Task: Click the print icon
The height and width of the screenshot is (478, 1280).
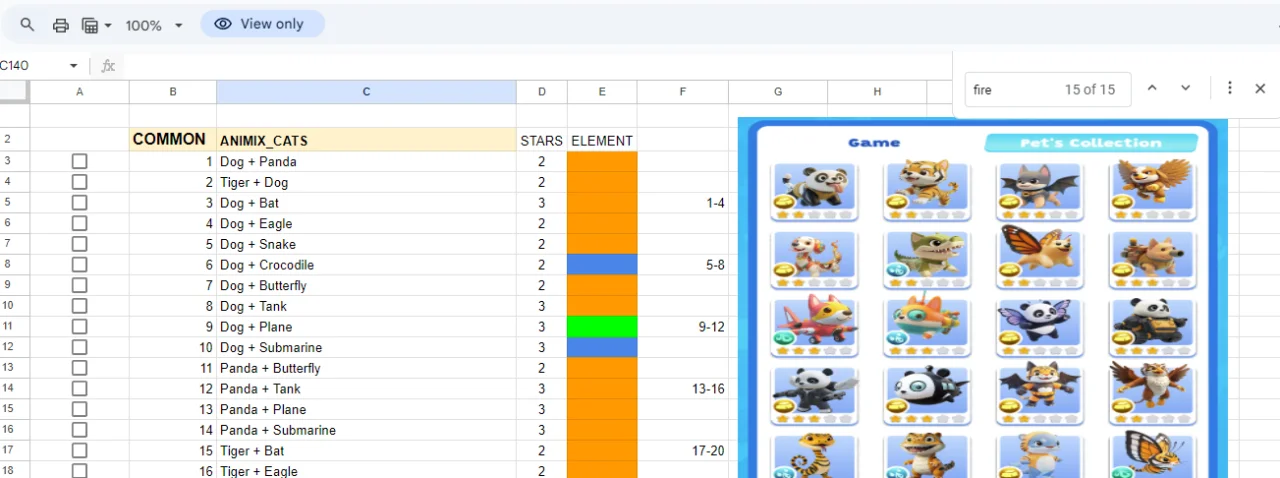Action: pos(61,25)
